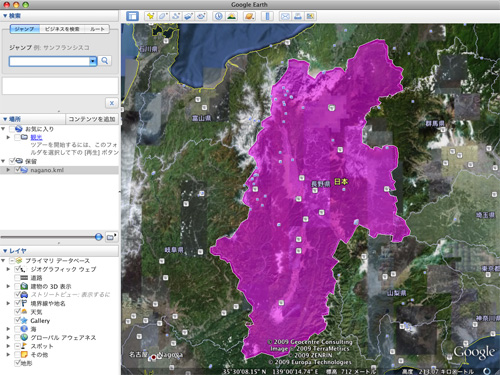Expand the 観光 folder arrow
This screenshot has width=500, height=375.
point(8,137)
